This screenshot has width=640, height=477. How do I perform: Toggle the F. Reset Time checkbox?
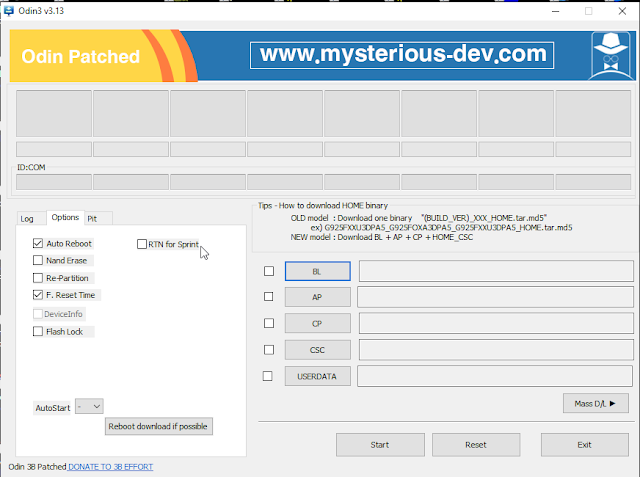38,295
